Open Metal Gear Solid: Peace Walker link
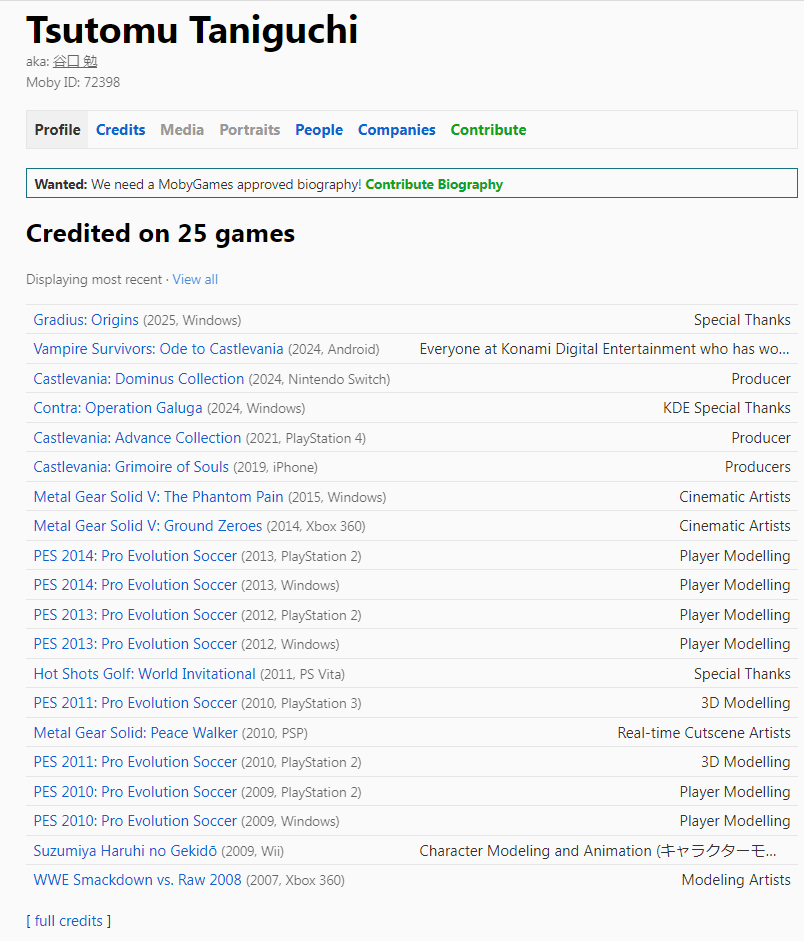The width and height of the screenshot is (804, 941). click(x=136, y=733)
